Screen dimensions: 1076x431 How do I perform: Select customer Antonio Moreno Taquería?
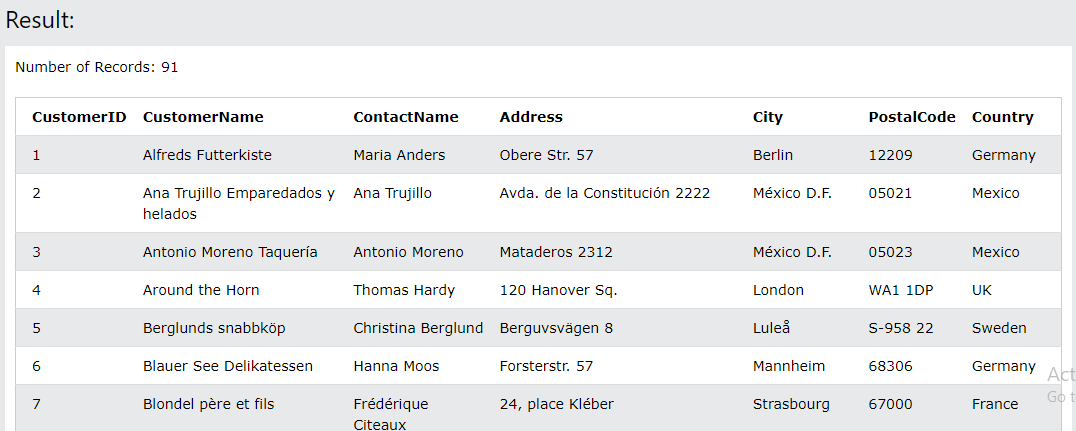coord(230,252)
